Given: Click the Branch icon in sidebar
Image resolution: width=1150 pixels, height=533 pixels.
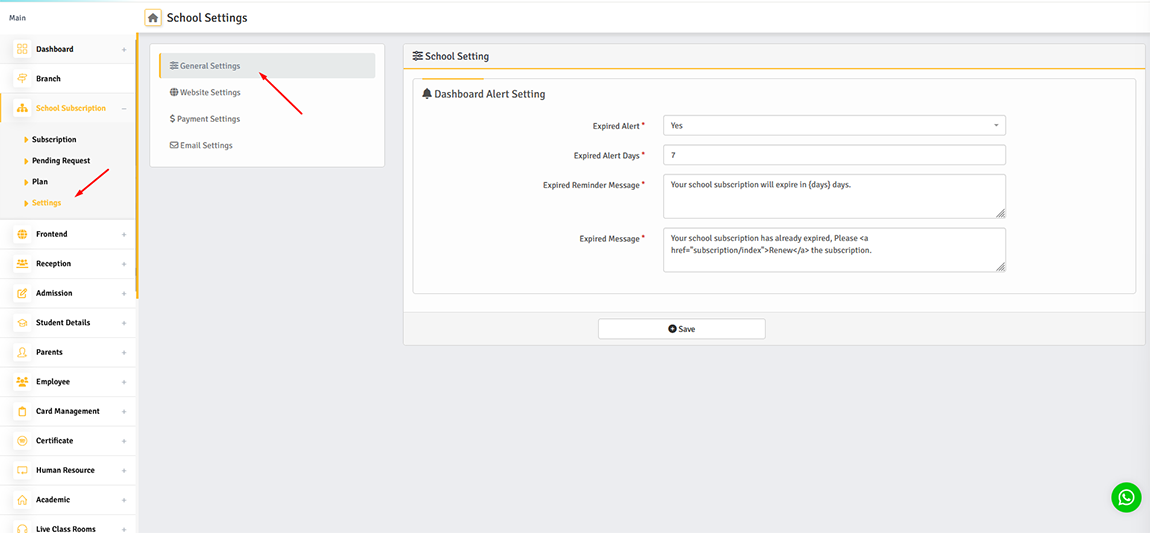Looking at the screenshot, I should pyautogui.click(x=22, y=79).
